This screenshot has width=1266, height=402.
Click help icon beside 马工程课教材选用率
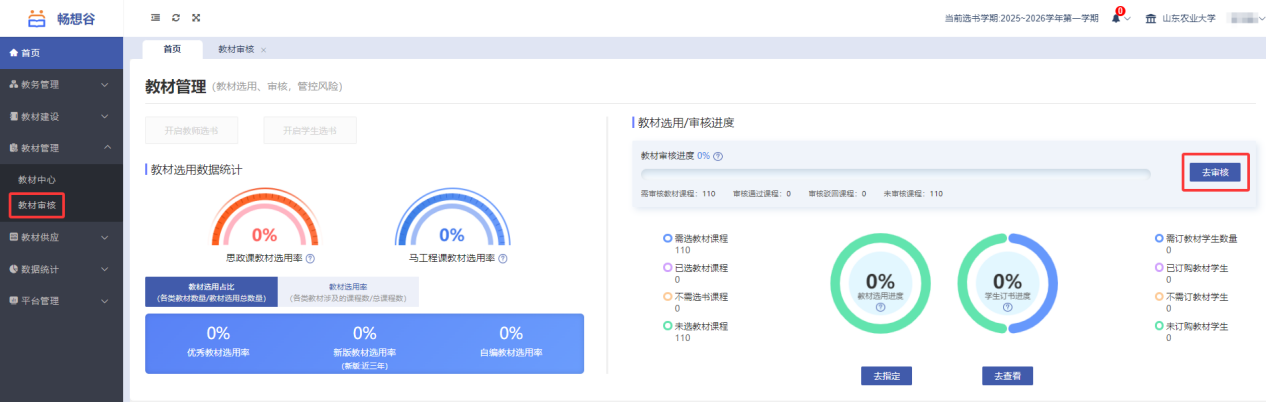tap(502, 258)
